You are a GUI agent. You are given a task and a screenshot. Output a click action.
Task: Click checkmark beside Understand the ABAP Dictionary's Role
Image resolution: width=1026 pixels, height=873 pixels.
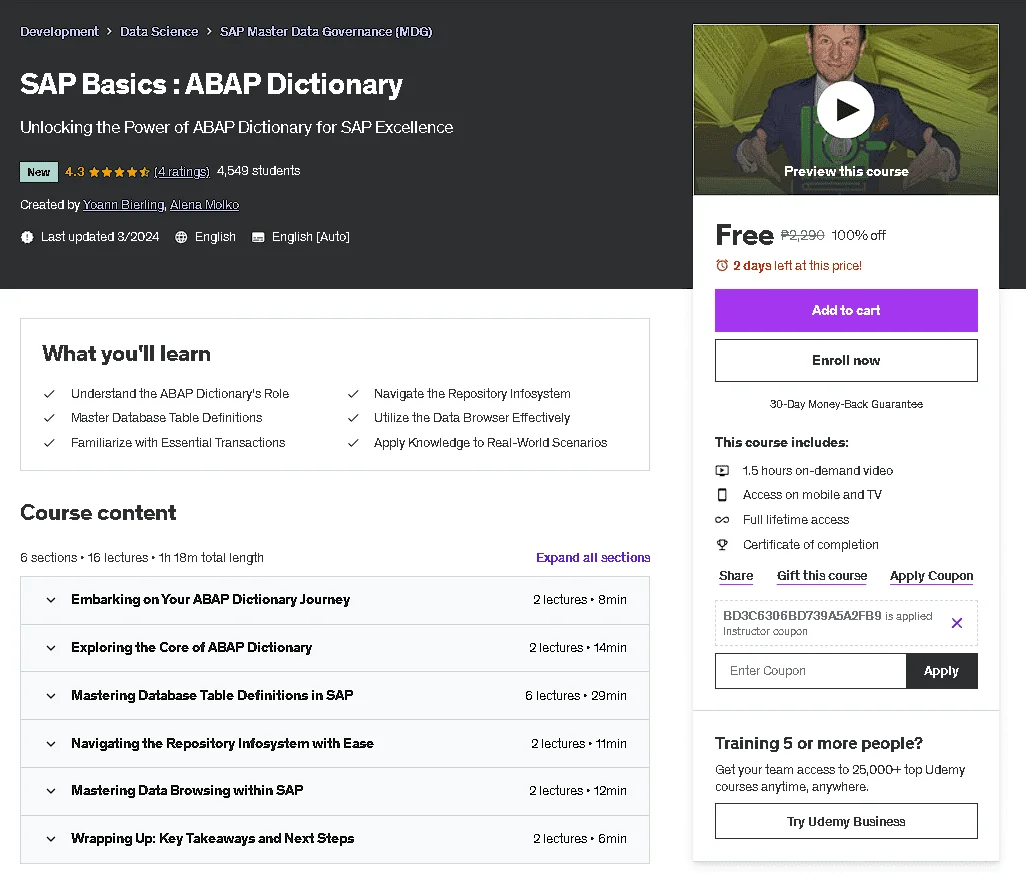(x=49, y=394)
